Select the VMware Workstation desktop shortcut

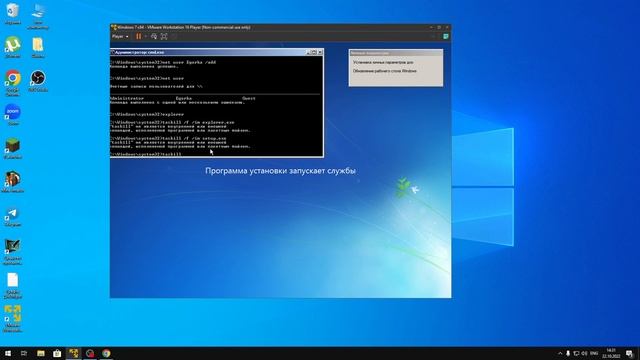click(x=13, y=319)
